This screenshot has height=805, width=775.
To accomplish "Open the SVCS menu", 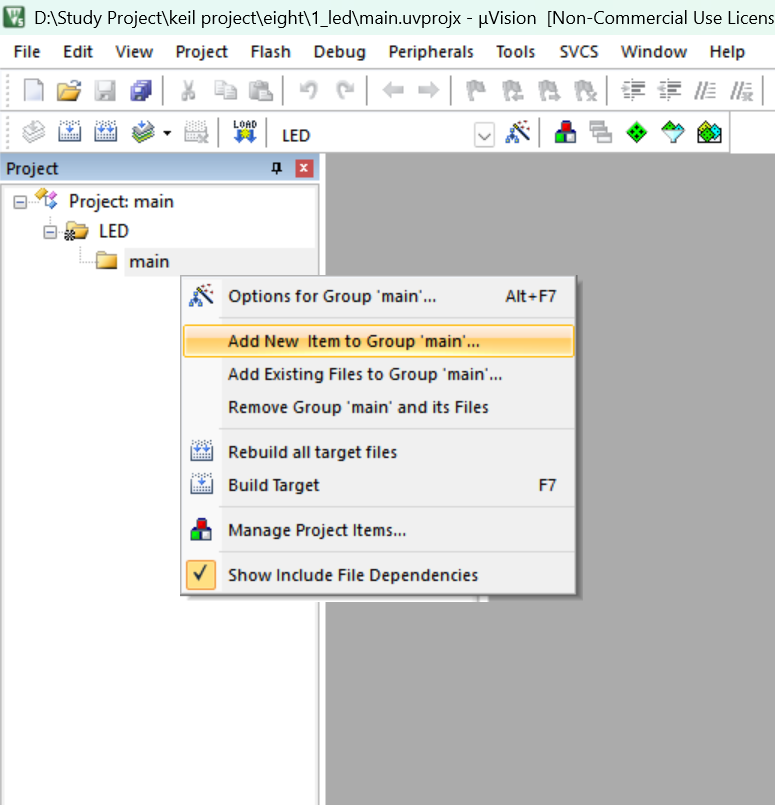I will (578, 52).
